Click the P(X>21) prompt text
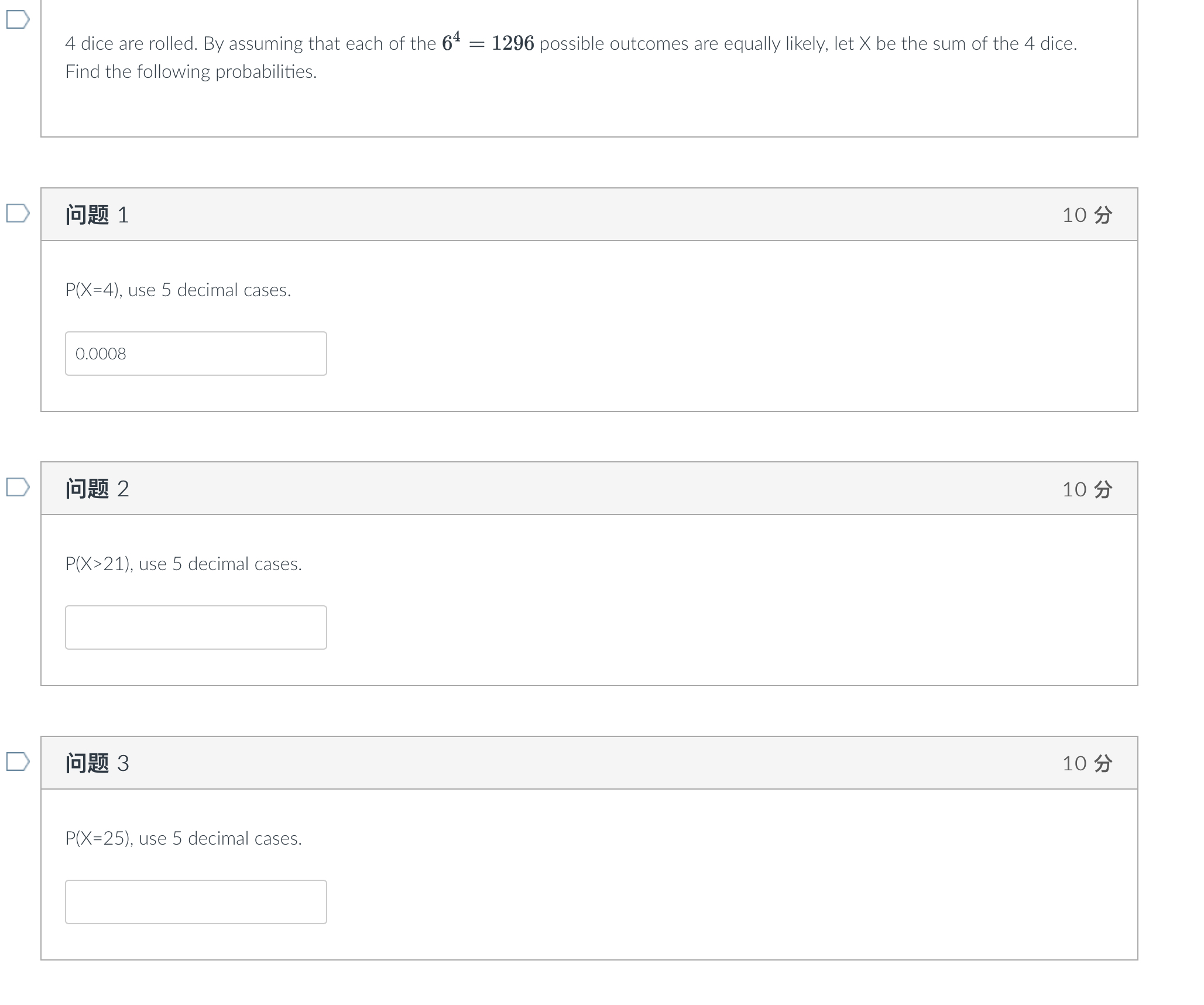 tap(183, 564)
